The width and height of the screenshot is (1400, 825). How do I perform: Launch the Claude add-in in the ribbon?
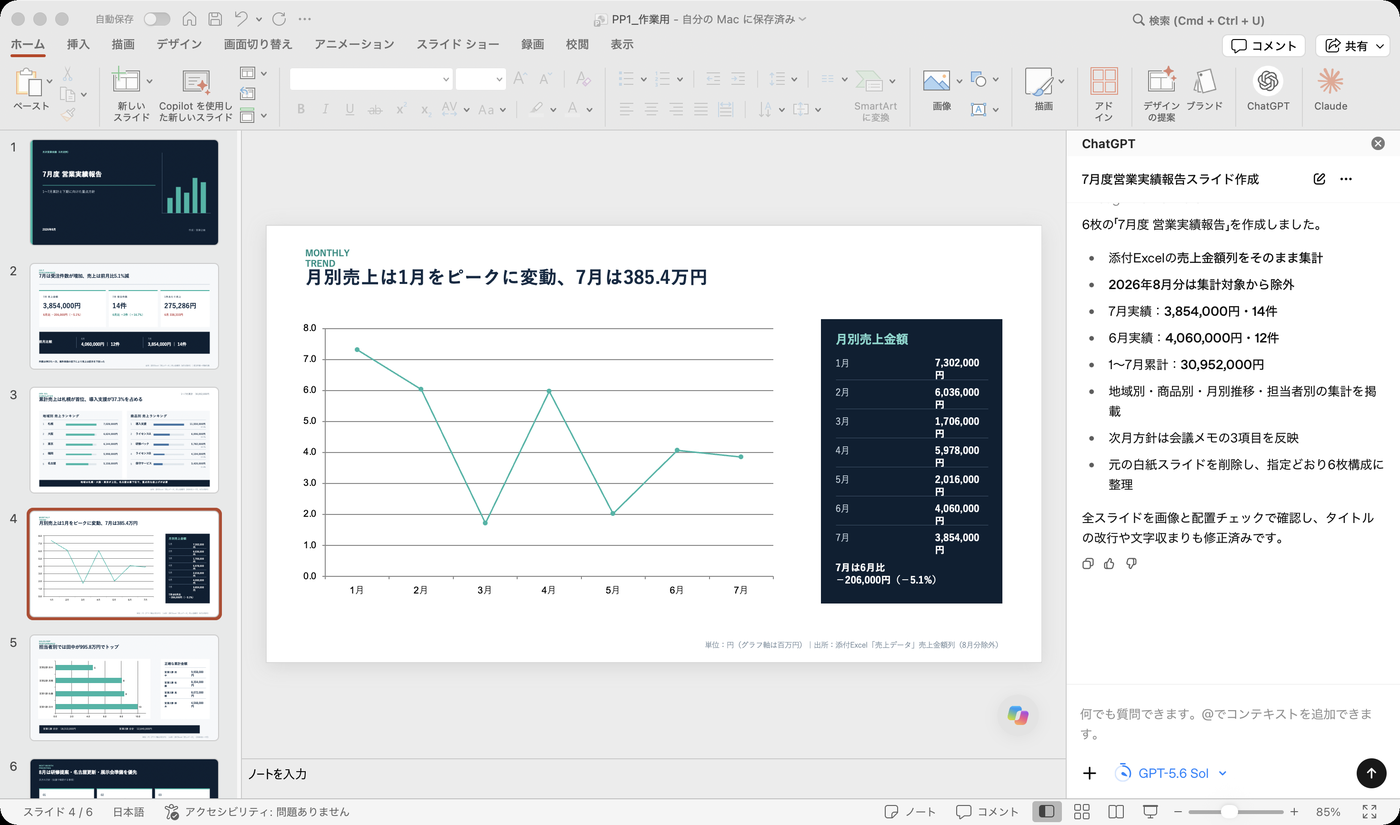(1330, 89)
